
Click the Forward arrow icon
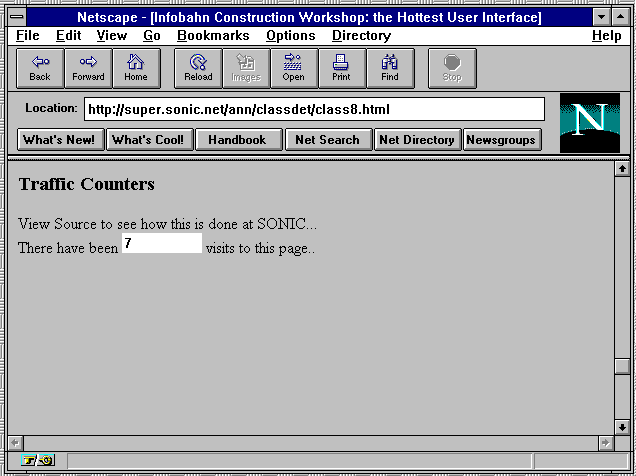tap(88, 68)
